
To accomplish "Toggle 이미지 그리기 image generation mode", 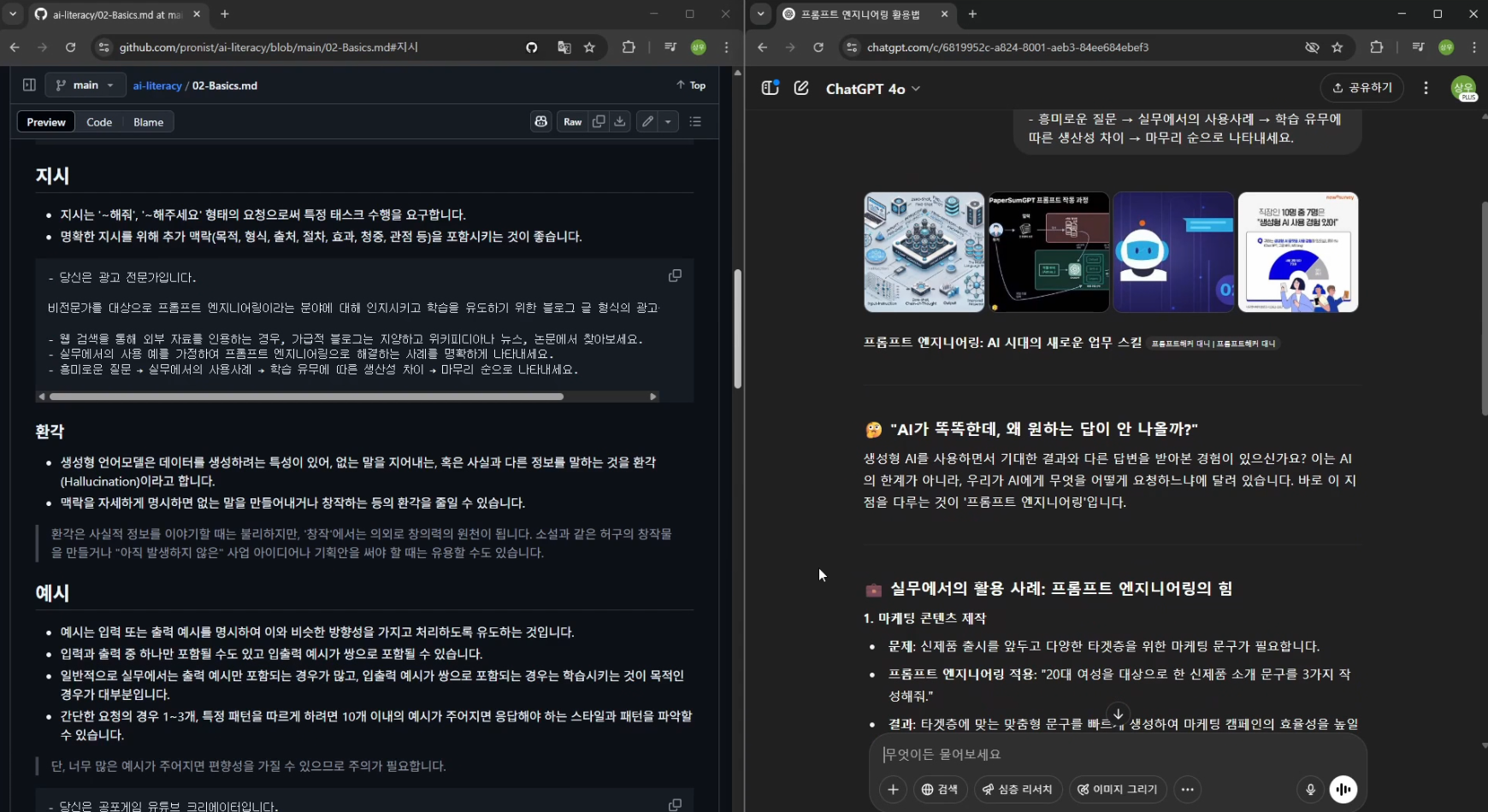I will point(1116,789).
